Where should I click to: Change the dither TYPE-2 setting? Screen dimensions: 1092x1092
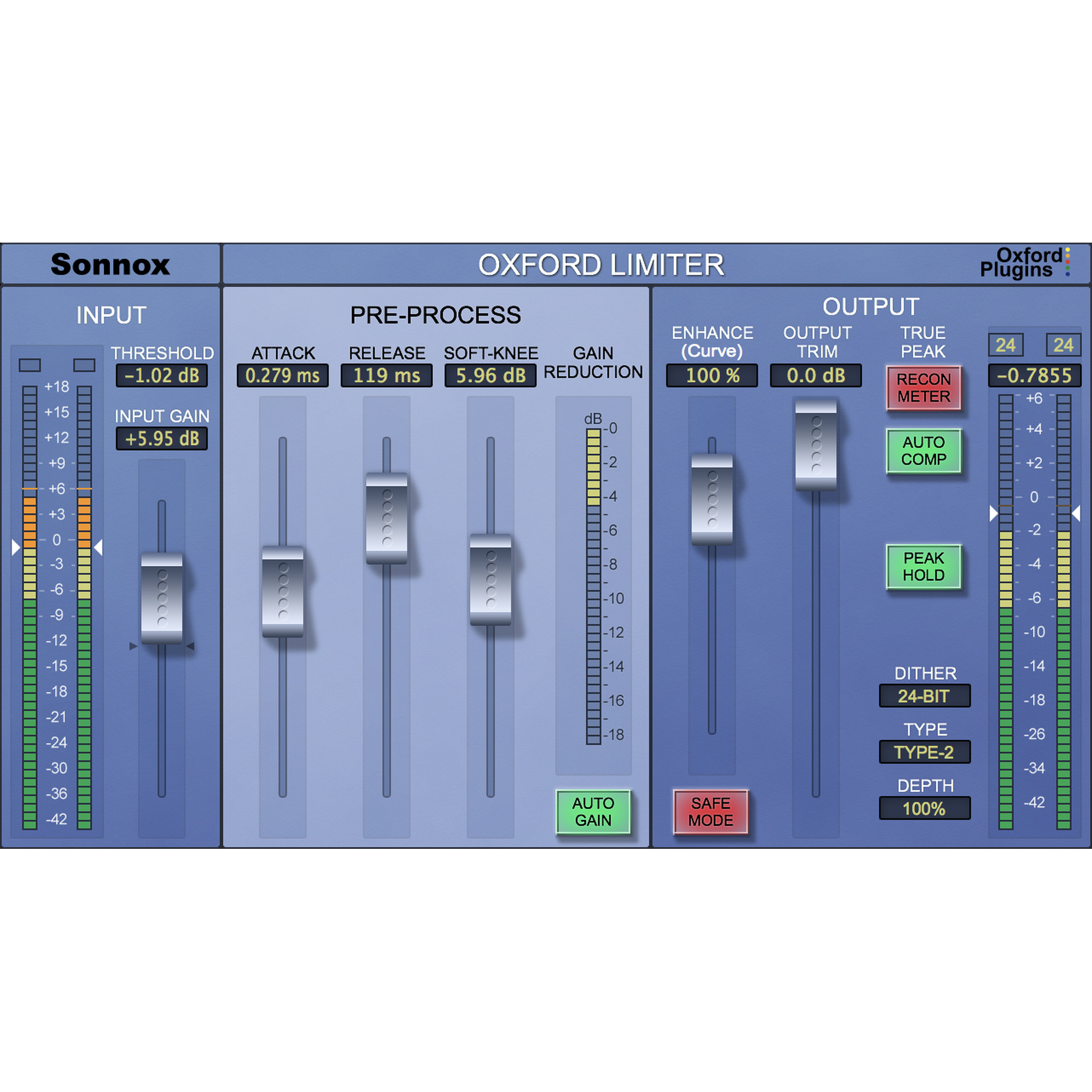tap(924, 752)
